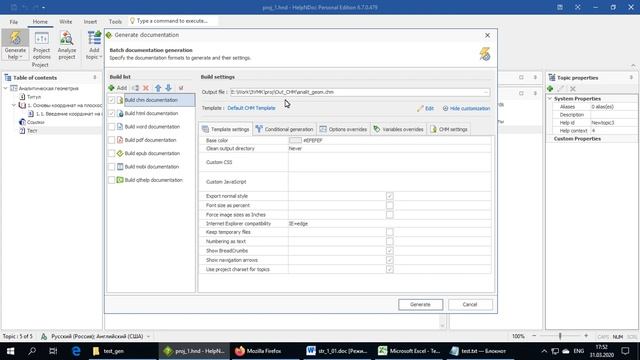The width and height of the screenshot is (640, 360).
Task: Switch to the Tools ribbon tab
Action: 115,22
